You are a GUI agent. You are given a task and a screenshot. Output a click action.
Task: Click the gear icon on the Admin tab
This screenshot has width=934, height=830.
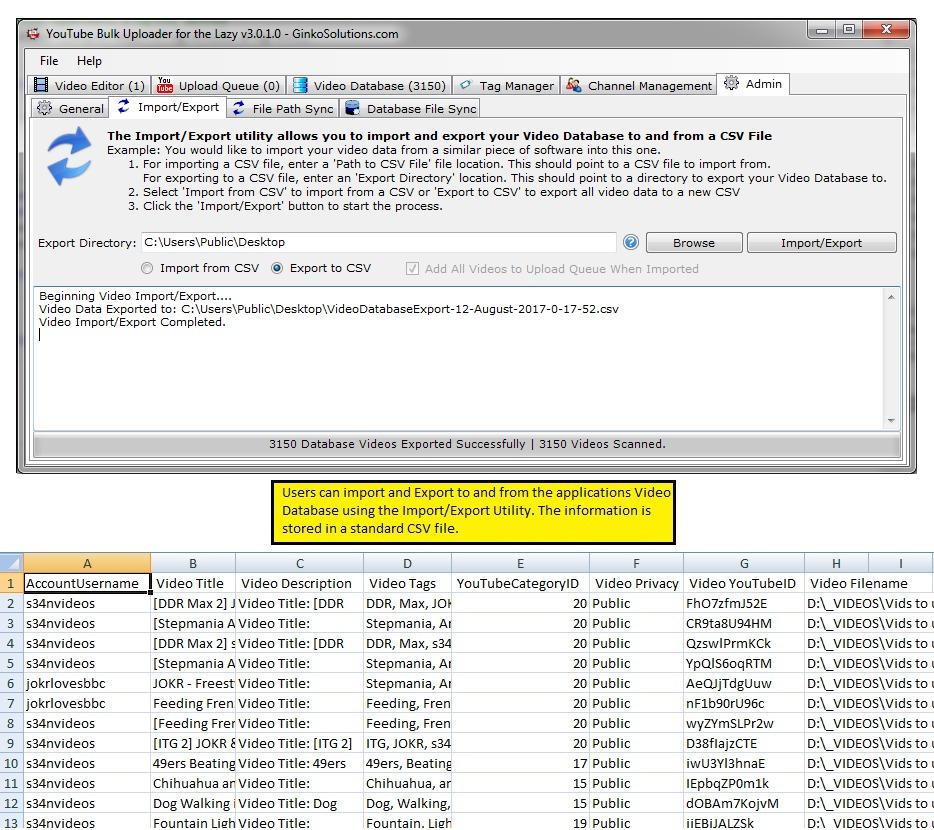pos(731,83)
